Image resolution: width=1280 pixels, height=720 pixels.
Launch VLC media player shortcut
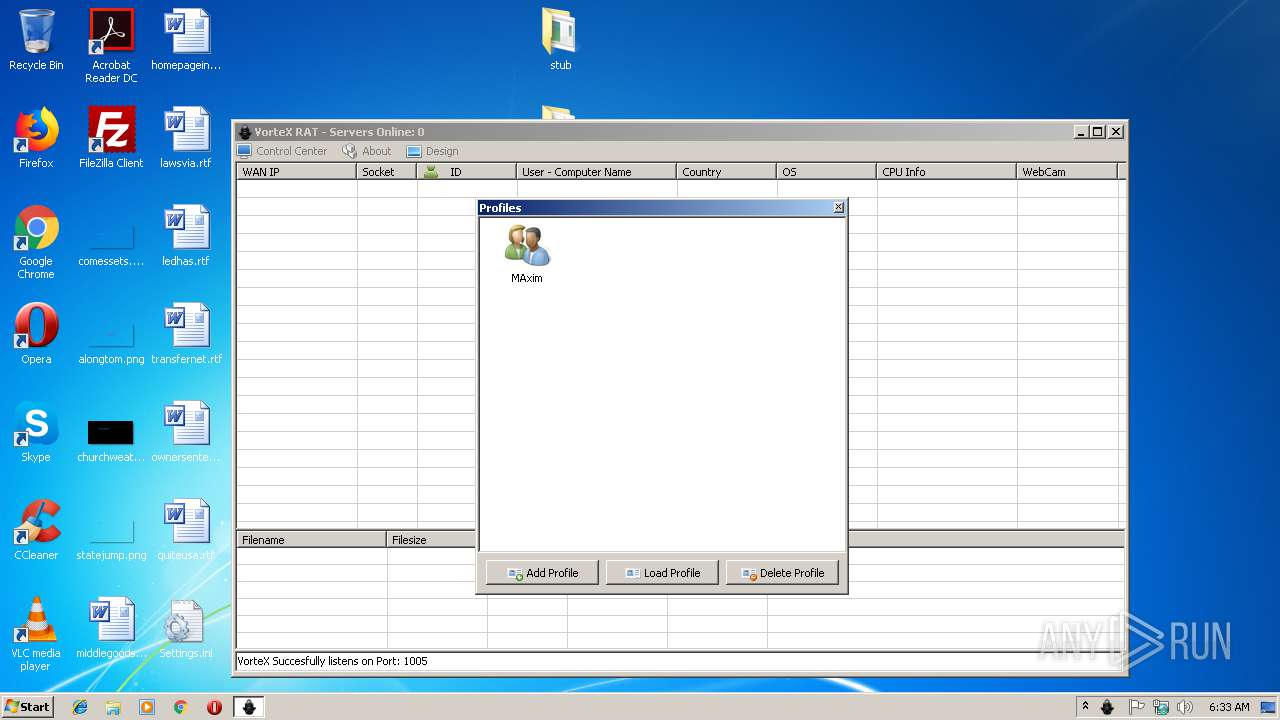[x=36, y=634]
